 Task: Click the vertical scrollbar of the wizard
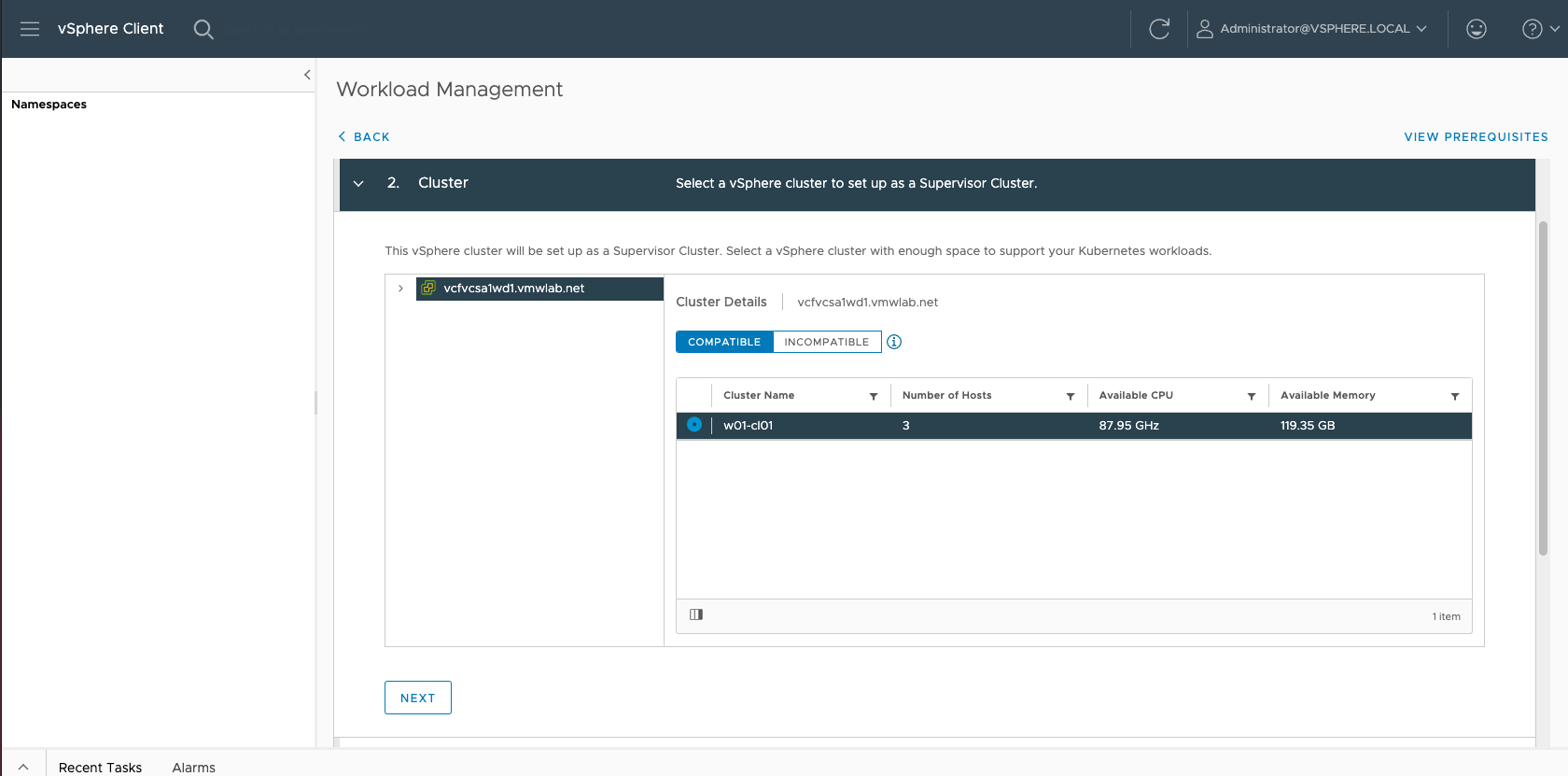pyautogui.click(x=1543, y=388)
